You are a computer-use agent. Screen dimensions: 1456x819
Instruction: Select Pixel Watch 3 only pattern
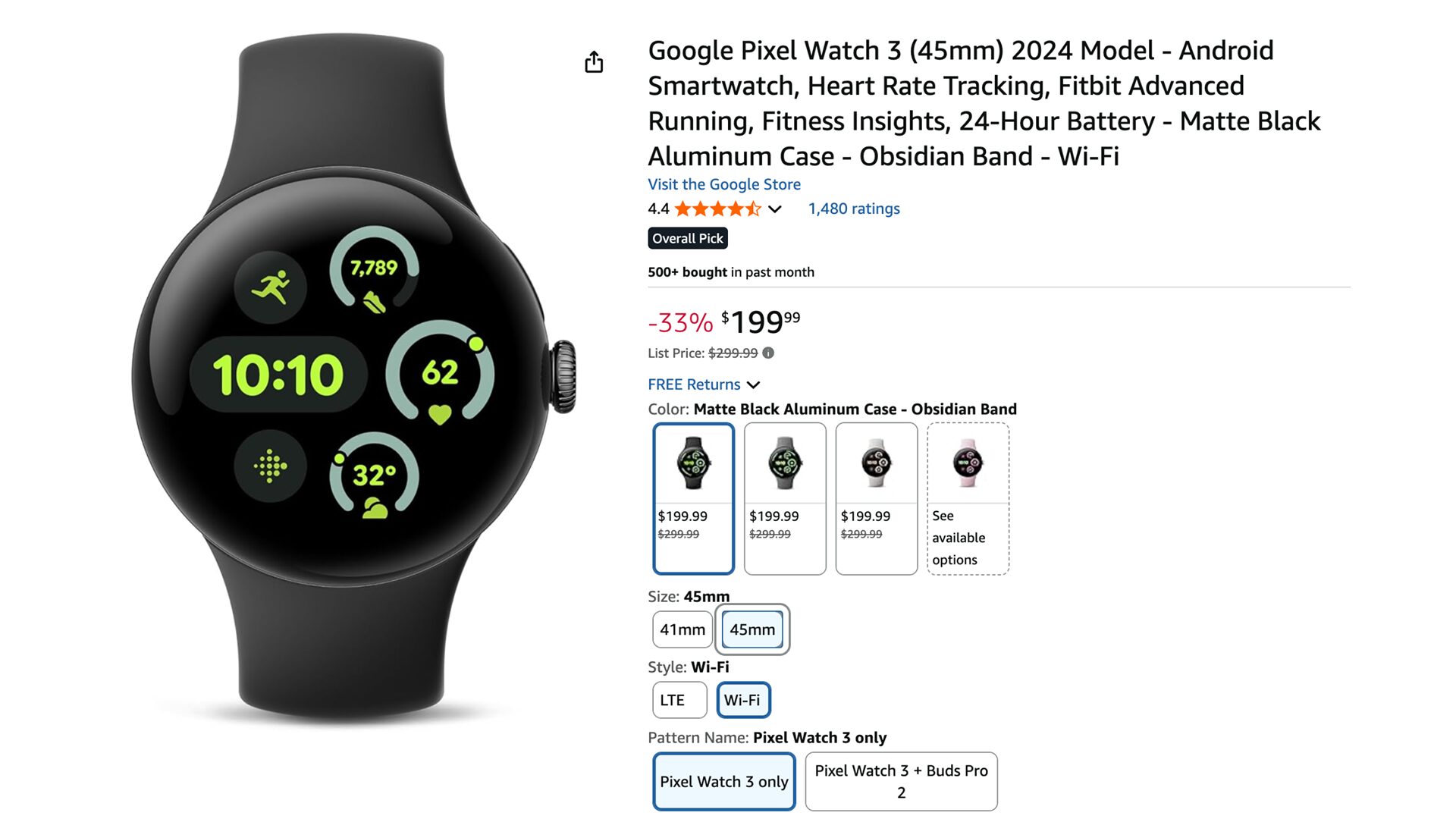[x=724, y=782]
